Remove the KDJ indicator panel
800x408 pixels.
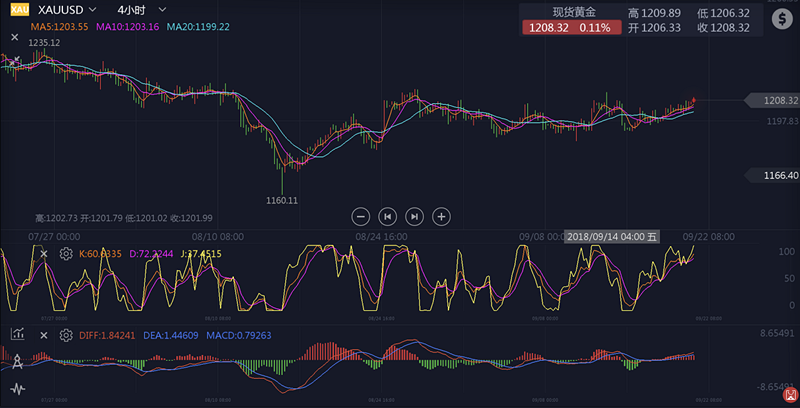point(44,254)
